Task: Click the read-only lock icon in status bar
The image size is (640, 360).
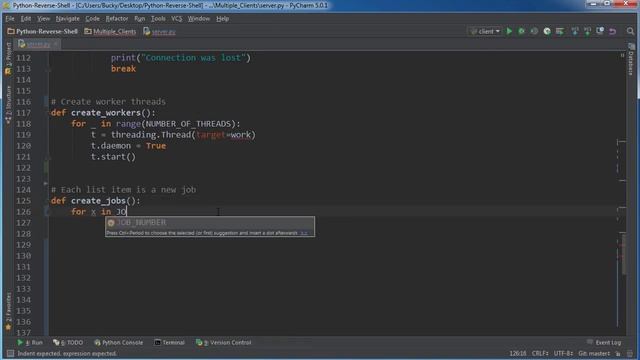Action: [618, 353]
